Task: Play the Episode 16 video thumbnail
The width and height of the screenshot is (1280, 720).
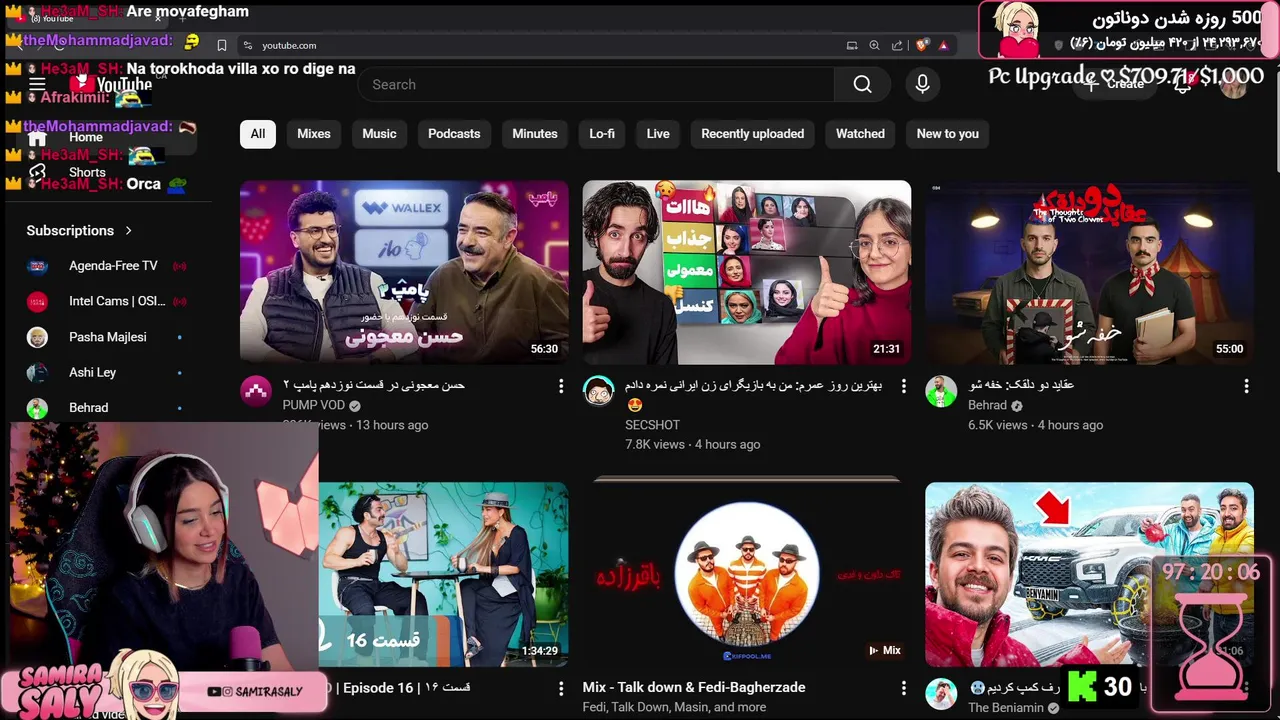Action: point(443,575)
